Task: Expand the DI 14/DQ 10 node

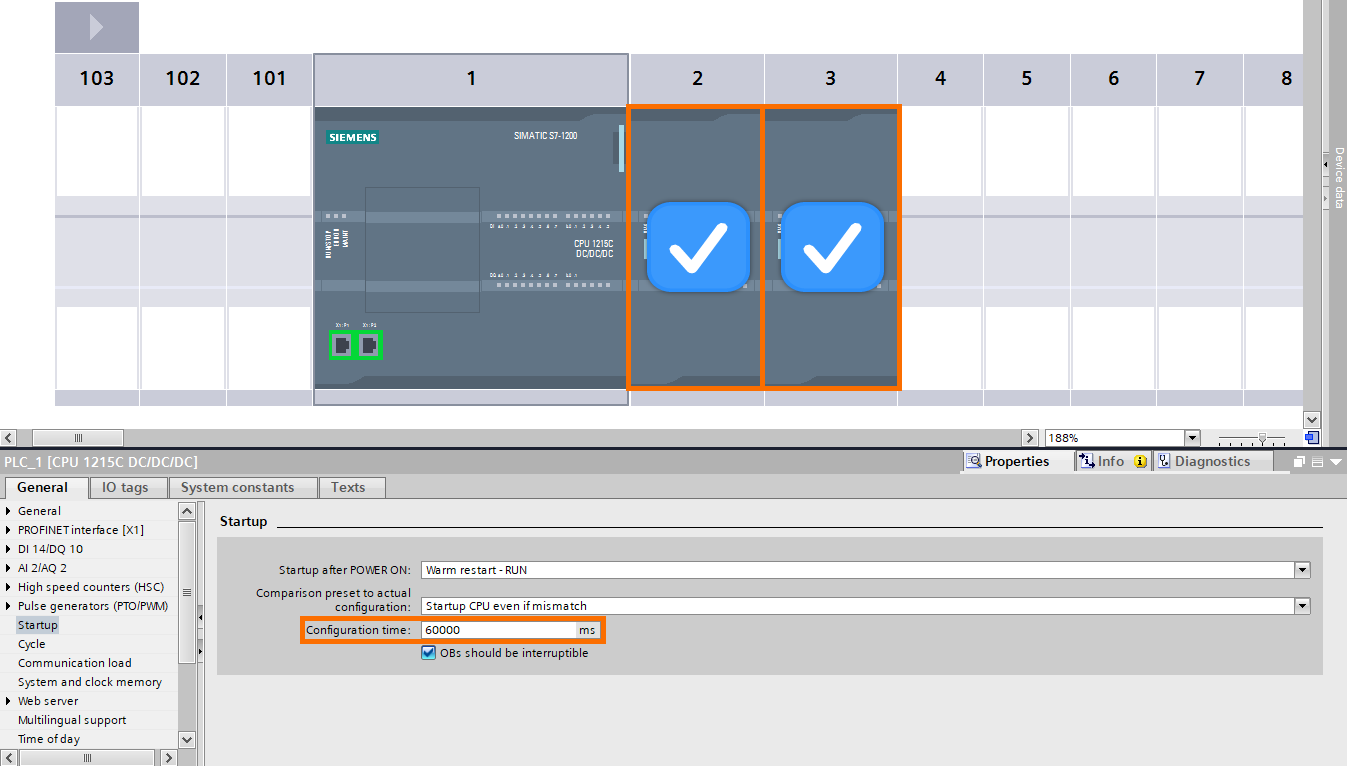Action: (x=9, y=549)
